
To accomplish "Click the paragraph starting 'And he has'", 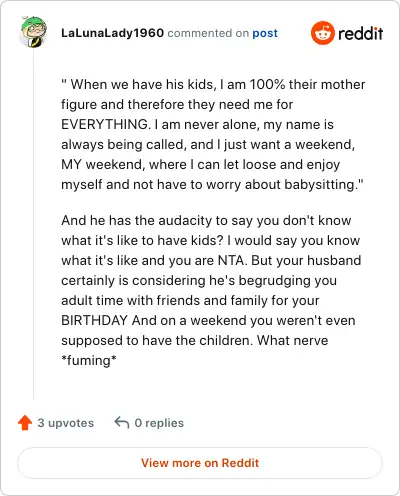I will pyautogui.click(x=211, y=290).
